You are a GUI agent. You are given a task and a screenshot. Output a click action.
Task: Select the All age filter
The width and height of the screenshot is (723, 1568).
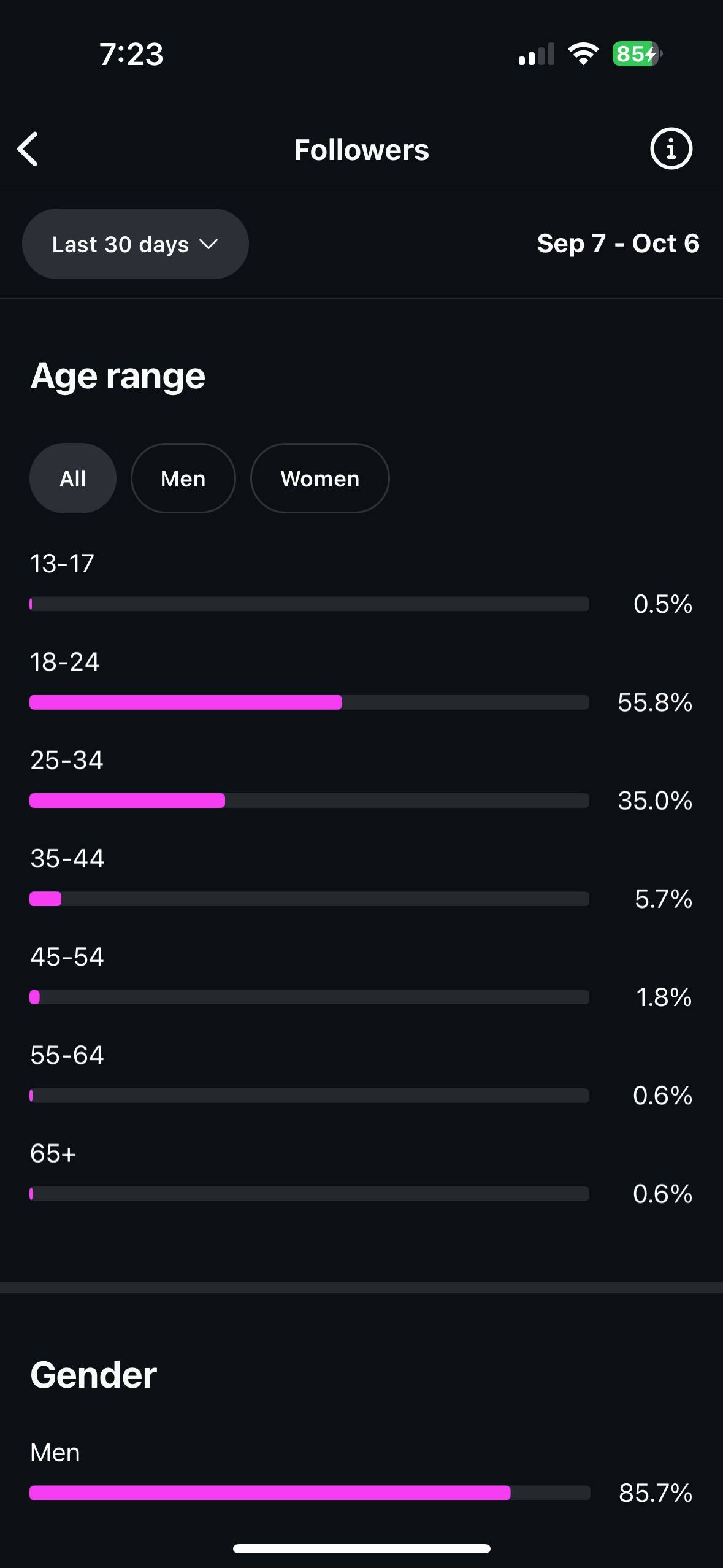[x=73, y=478]
